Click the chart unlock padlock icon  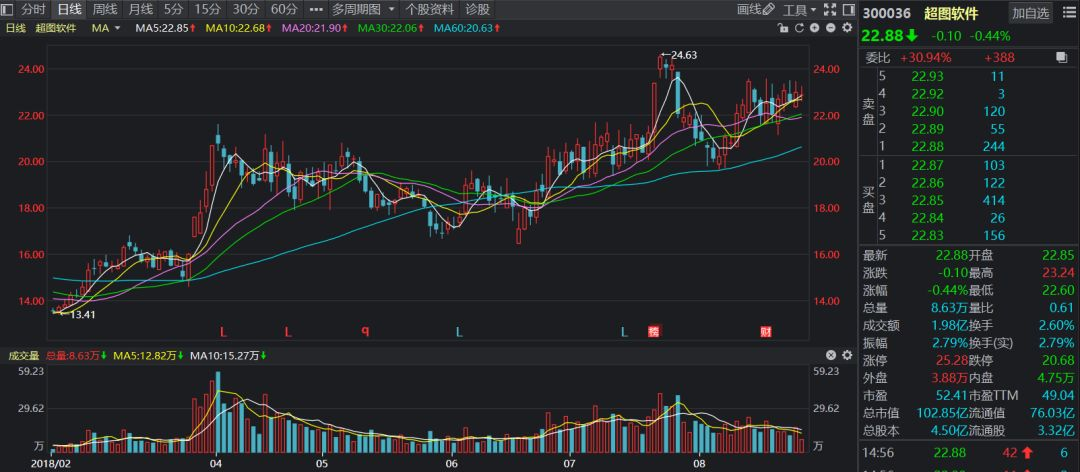[782, 28]
